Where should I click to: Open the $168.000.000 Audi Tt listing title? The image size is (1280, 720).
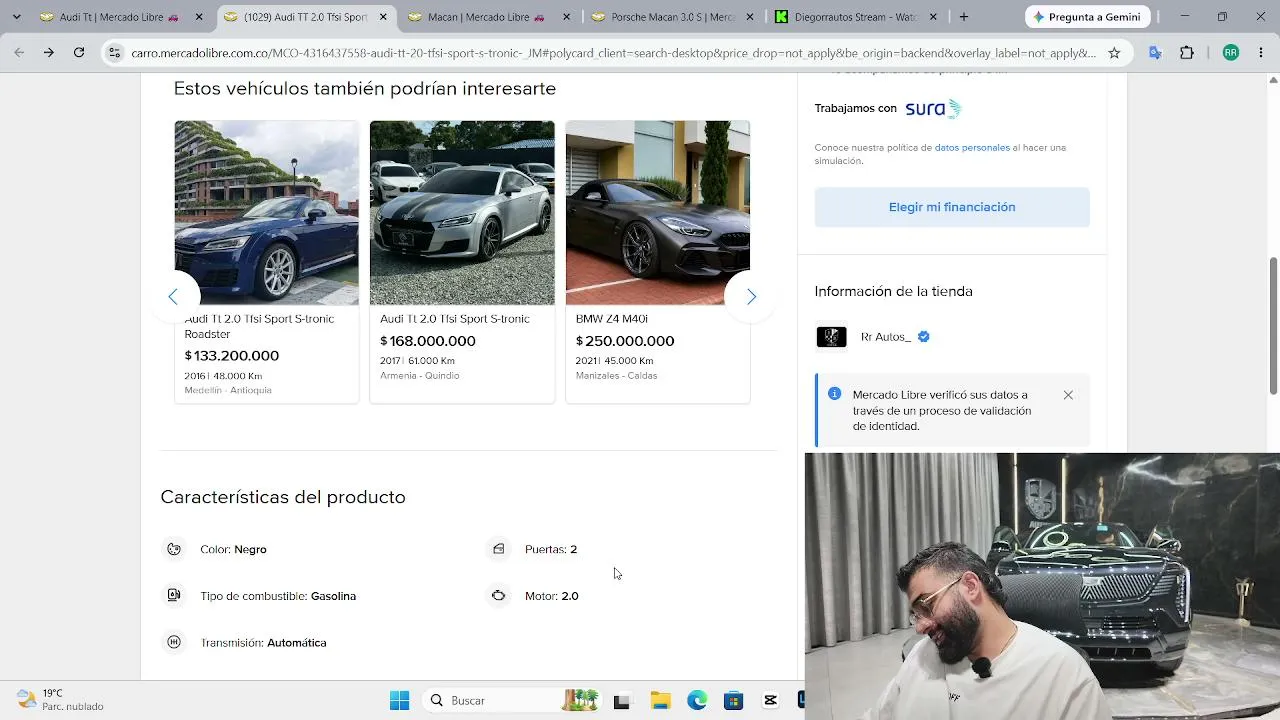[x=455, y=319]
